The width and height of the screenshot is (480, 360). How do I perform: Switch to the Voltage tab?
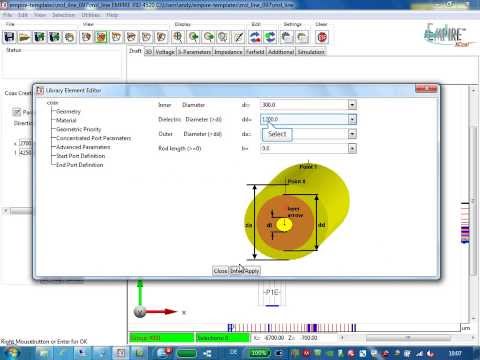coord(165,52)
